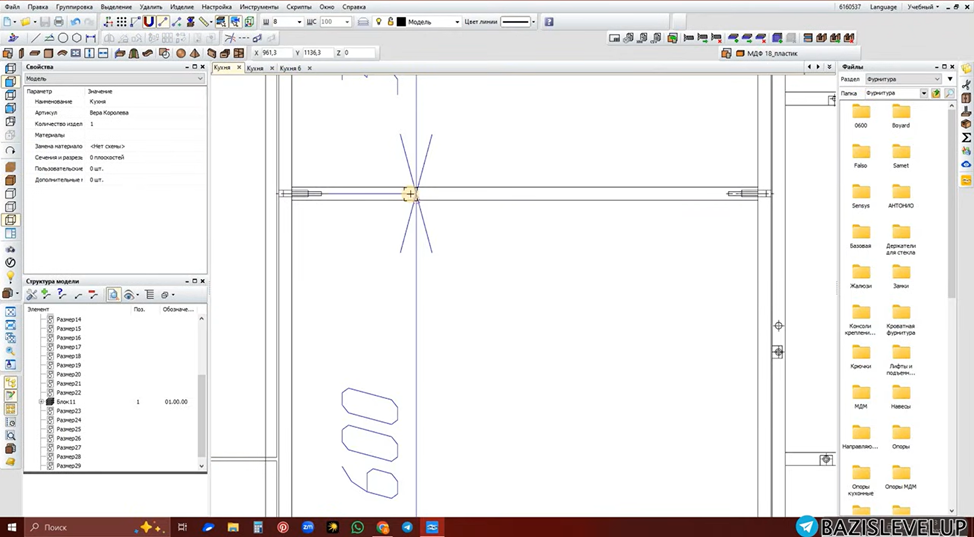This screenshot has width=974, height=537.
Task: Open the Инструменты menu
Action: 259,7
